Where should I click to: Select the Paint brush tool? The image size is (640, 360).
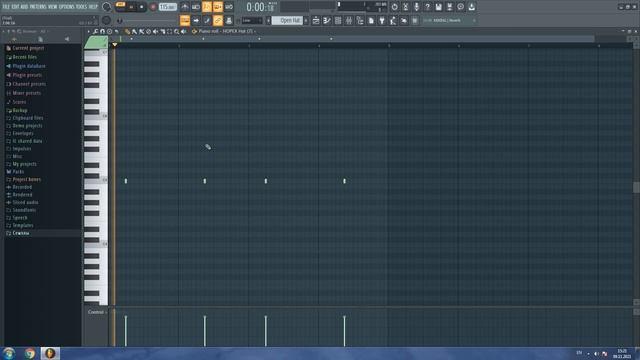coord(134,31)
